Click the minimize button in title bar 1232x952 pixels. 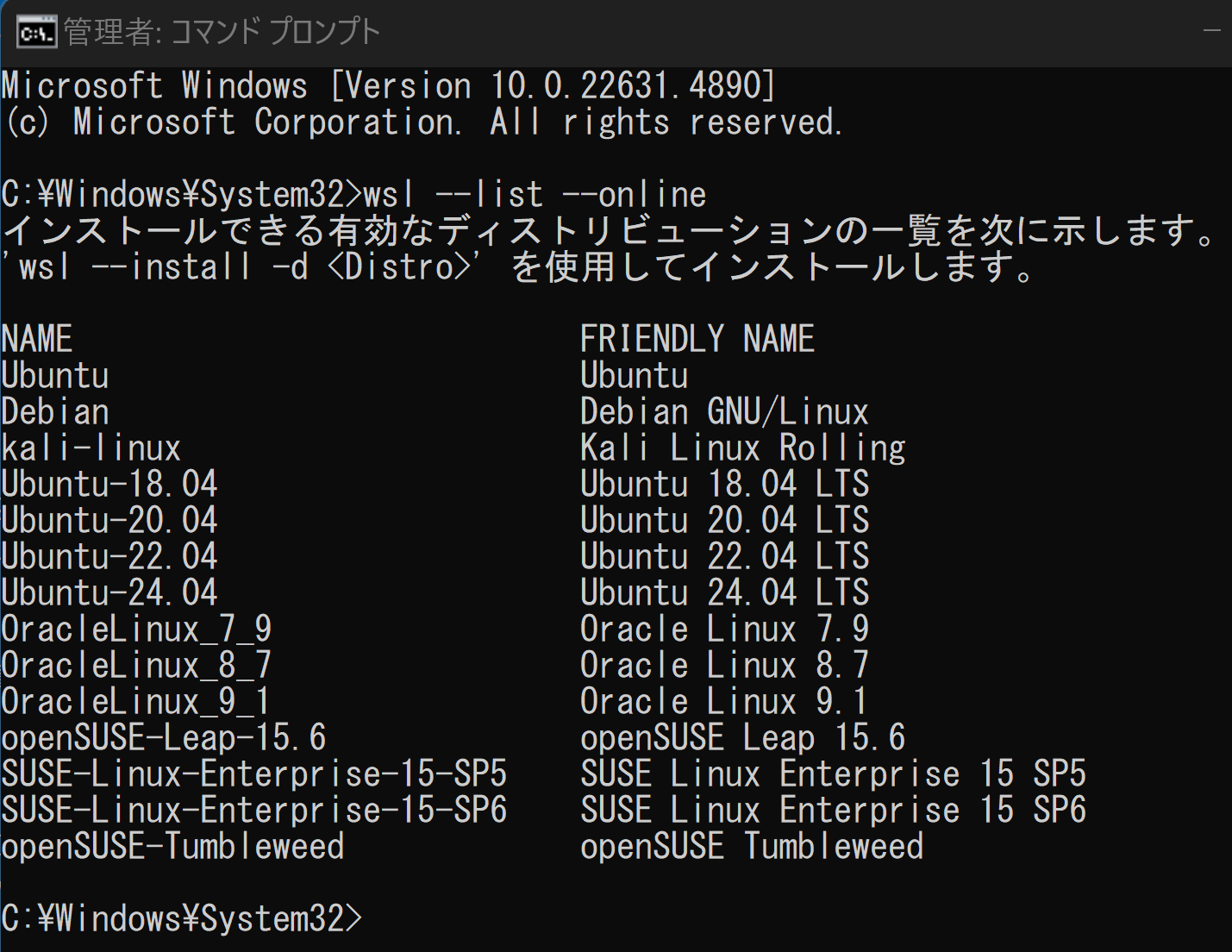click(x=1211, y=32)
